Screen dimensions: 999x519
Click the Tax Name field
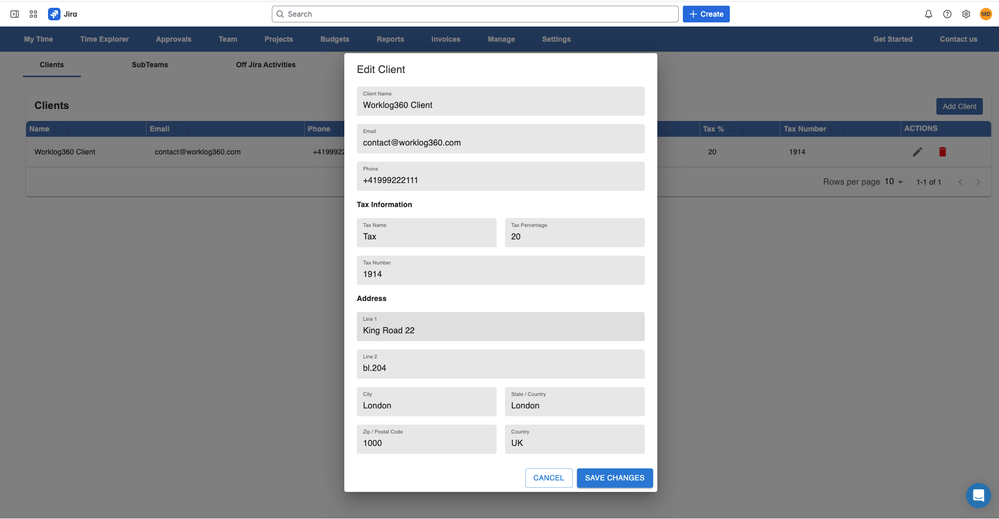pos(426,232)
